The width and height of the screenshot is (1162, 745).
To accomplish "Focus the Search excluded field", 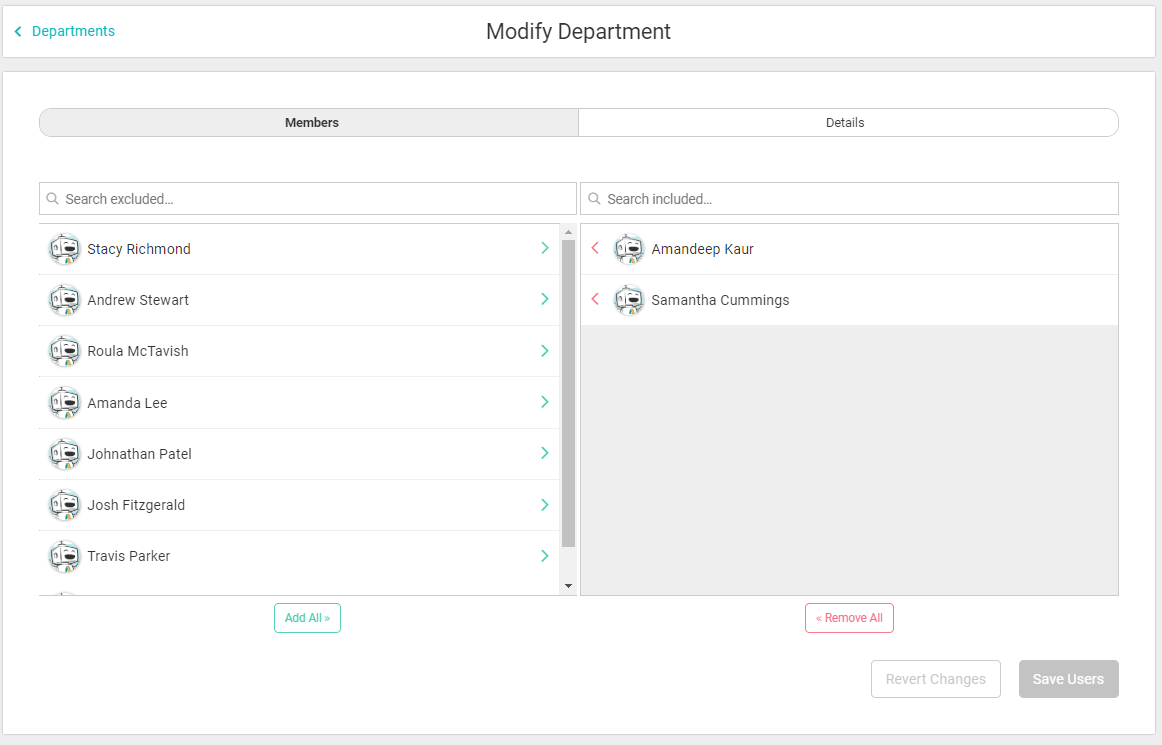I will coord(308,199).
